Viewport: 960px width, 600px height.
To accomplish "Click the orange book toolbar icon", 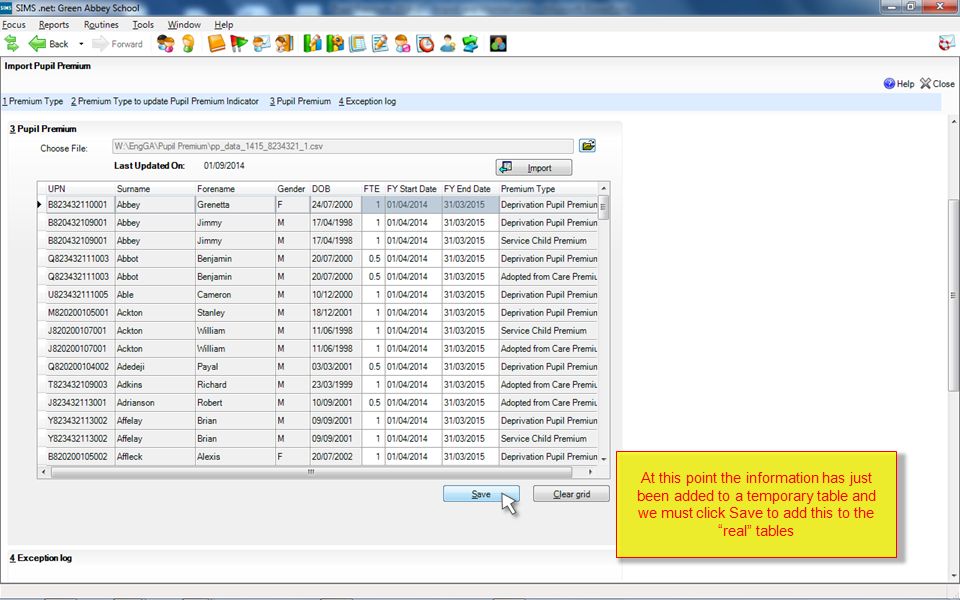I will 216,44.
